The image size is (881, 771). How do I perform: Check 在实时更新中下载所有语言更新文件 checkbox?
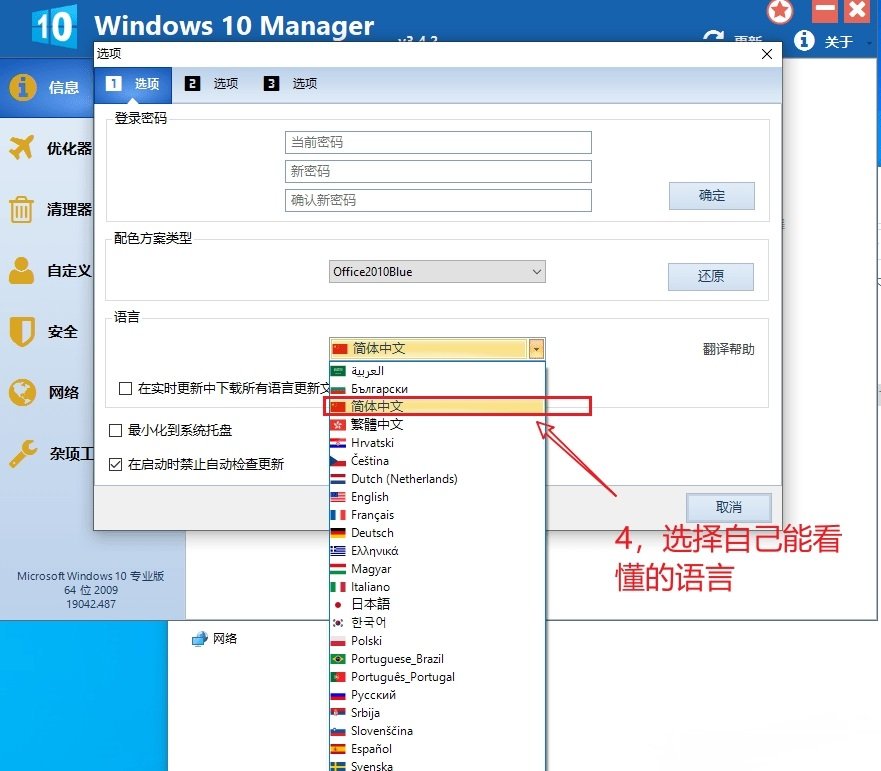[x=125, y=388]
